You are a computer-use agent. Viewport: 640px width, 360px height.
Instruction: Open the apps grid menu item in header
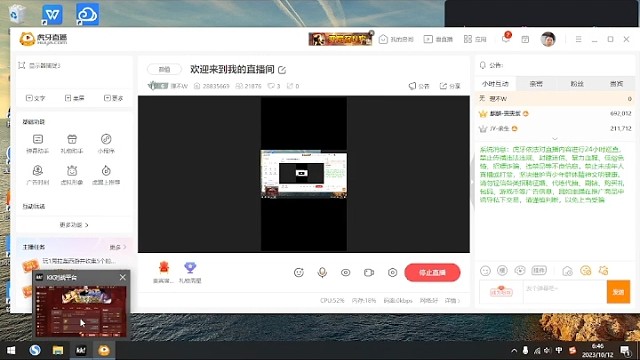(x=475, y=39)
